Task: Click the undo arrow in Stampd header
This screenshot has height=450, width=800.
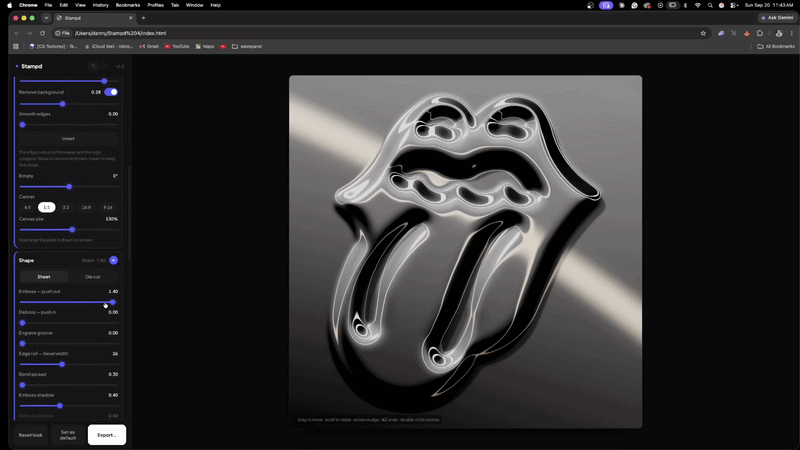Action: pyautogui.click(x=93, y=66)
